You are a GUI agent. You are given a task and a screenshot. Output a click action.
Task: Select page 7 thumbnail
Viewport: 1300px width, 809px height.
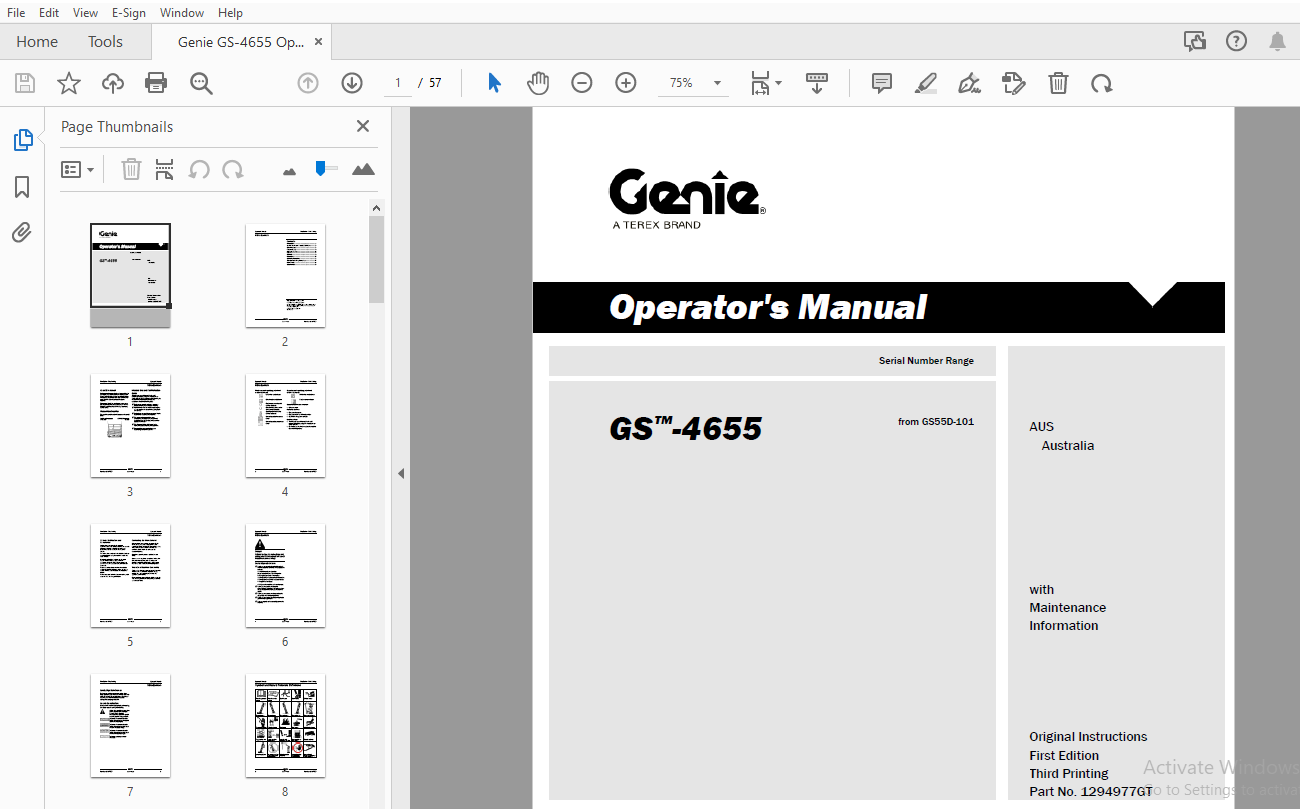pos(130,725)
